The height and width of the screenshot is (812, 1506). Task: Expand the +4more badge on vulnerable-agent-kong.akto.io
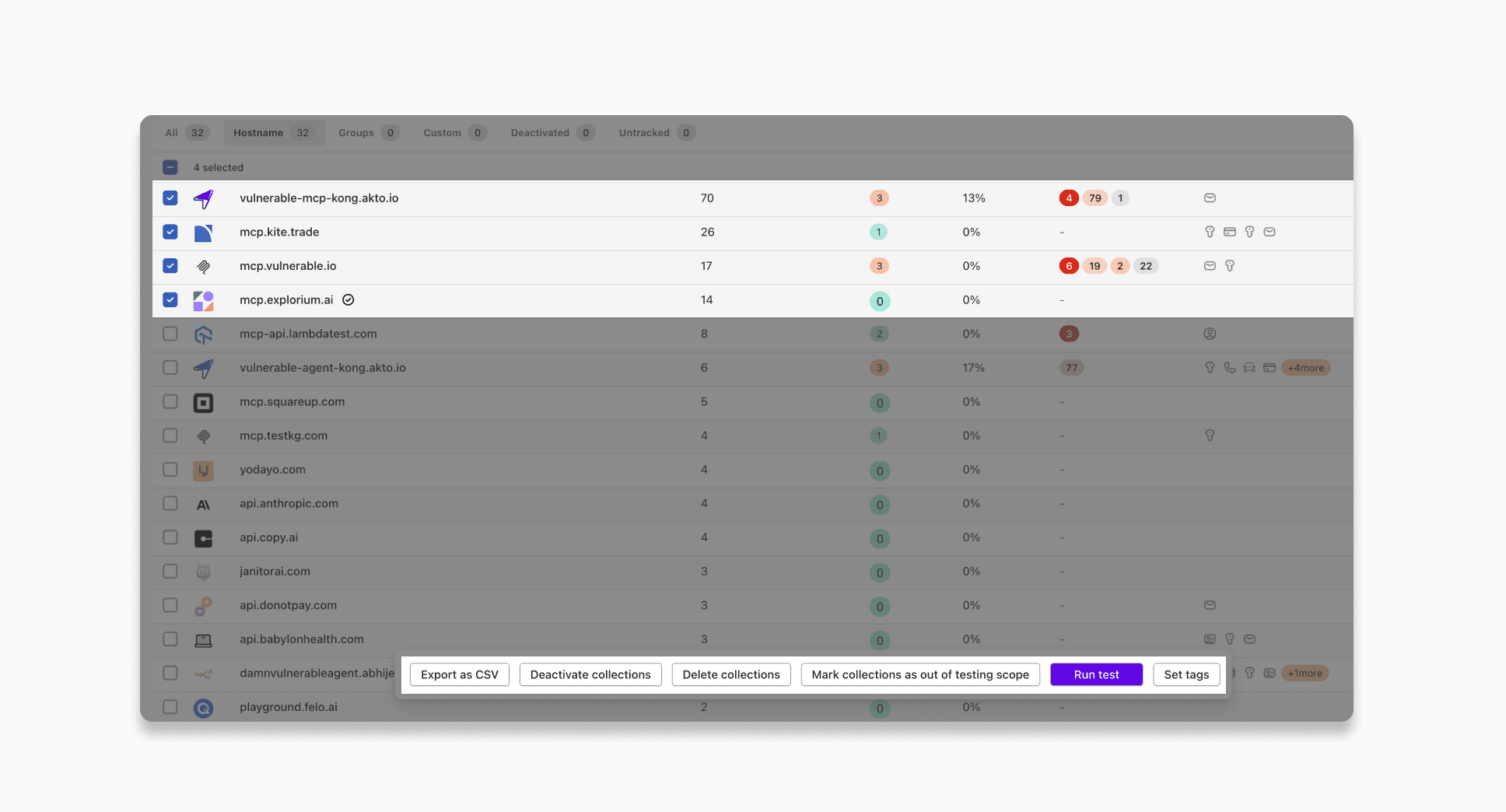point(1305,367)
